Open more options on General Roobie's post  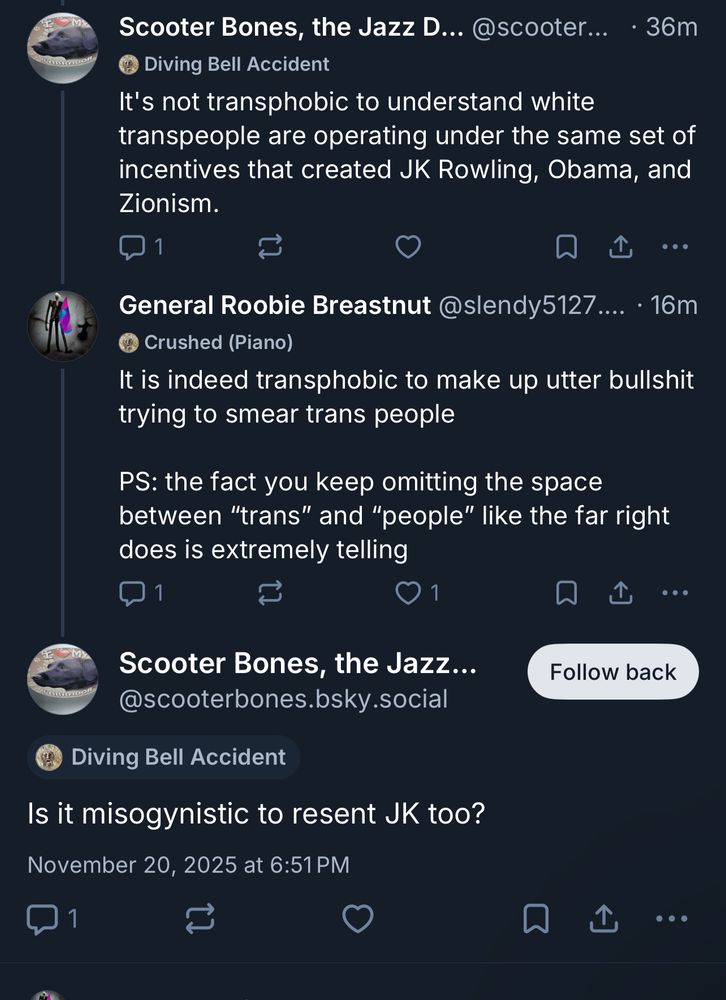pyautogui.click(x=676, y=593)
